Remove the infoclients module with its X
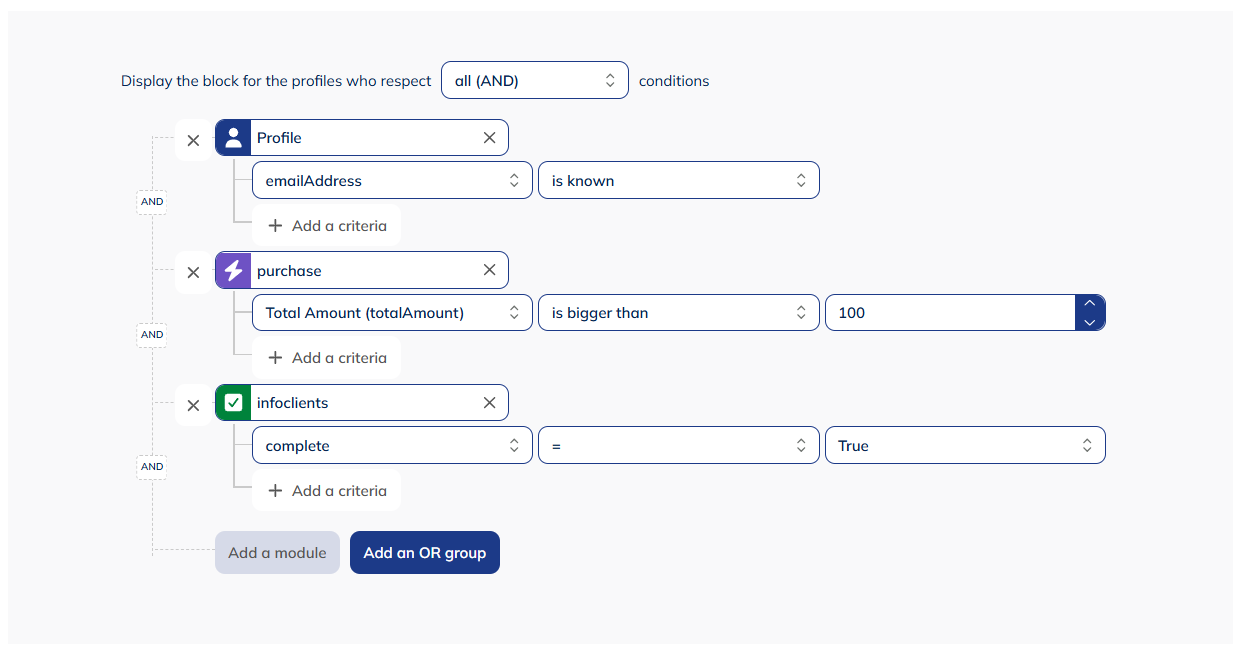Image resolution: width=1243 pixels, height=653 pixels. tap(489, 403)
